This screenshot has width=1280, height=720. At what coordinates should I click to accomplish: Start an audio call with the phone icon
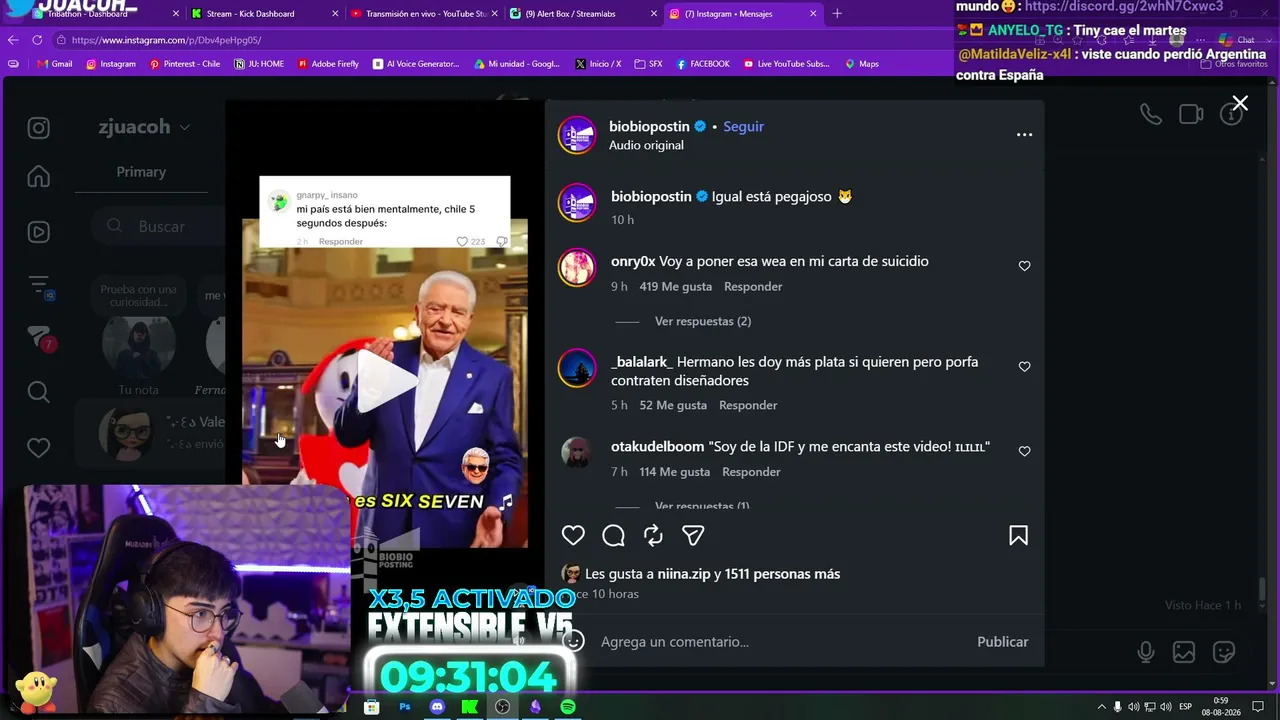click(x=1151, y=114)
